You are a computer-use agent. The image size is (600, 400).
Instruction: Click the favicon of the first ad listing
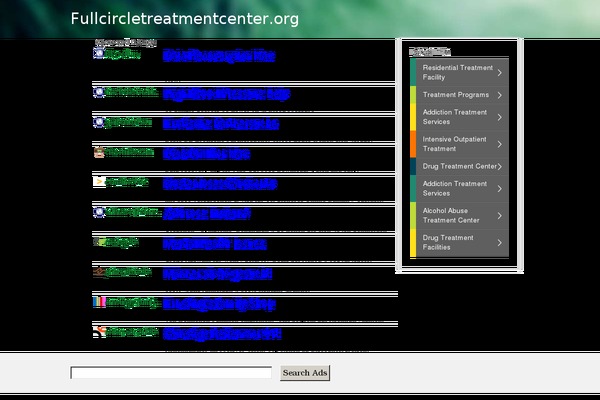coord(99,55)
